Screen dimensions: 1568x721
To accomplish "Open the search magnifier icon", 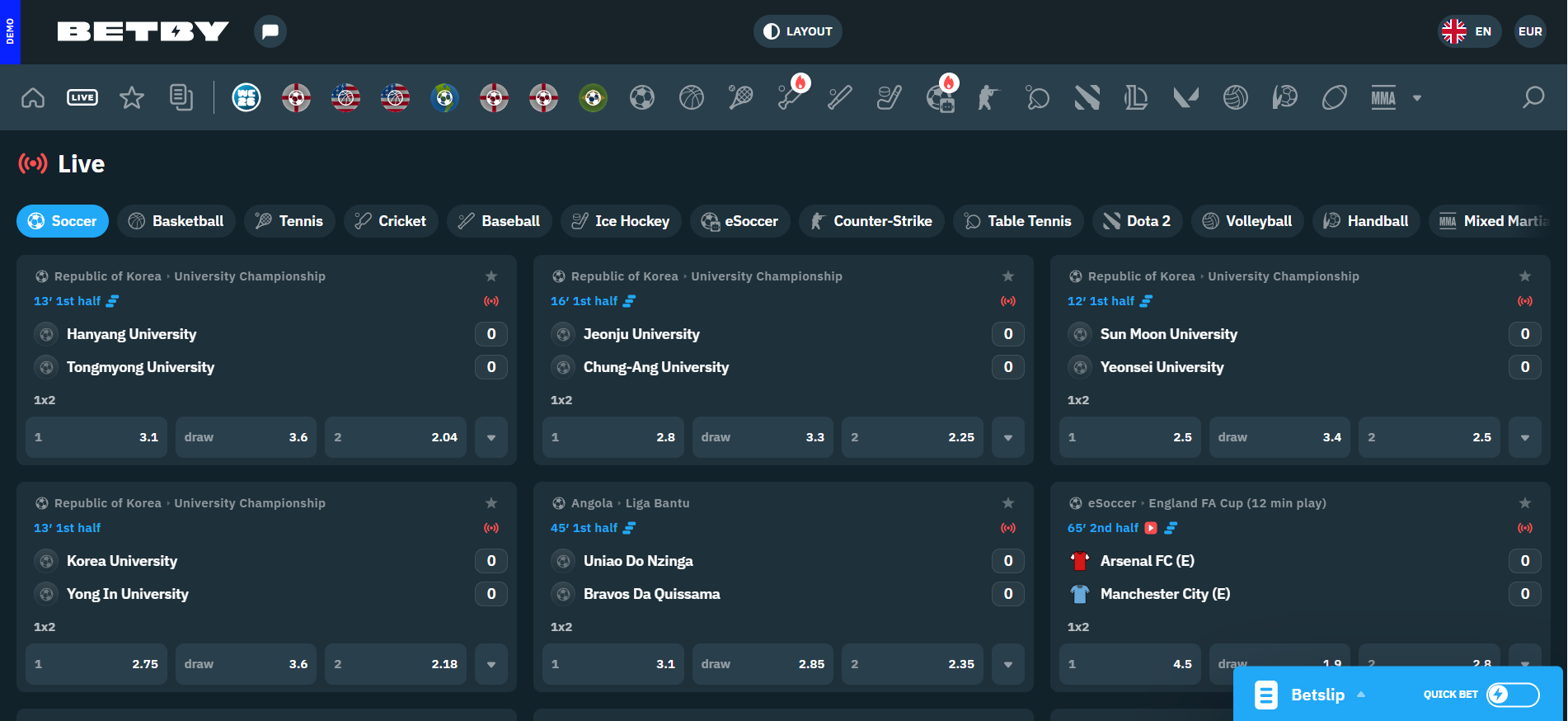I will tap(1533, 97).
